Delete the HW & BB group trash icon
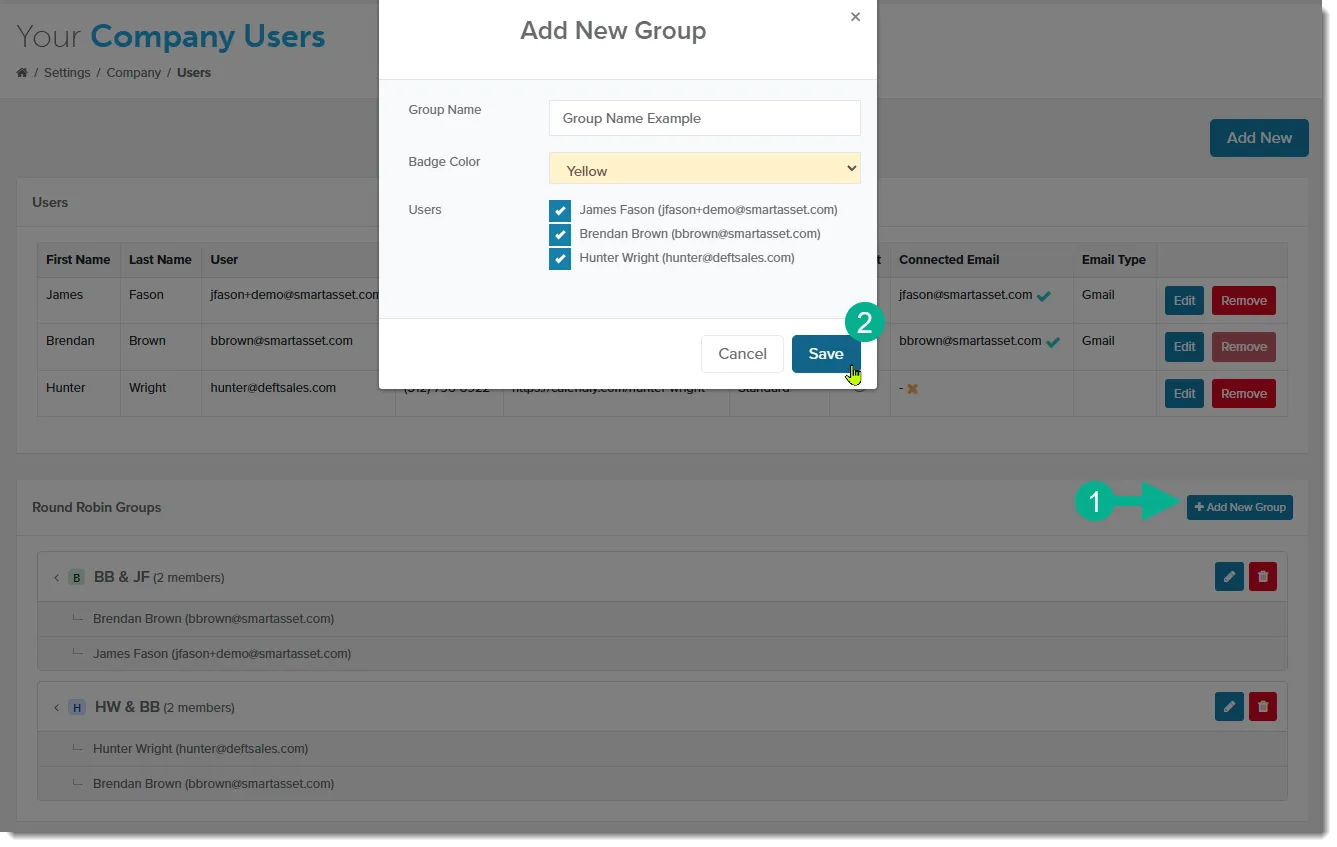Screen dimensions: 1337x847 tap(1263, 707)
